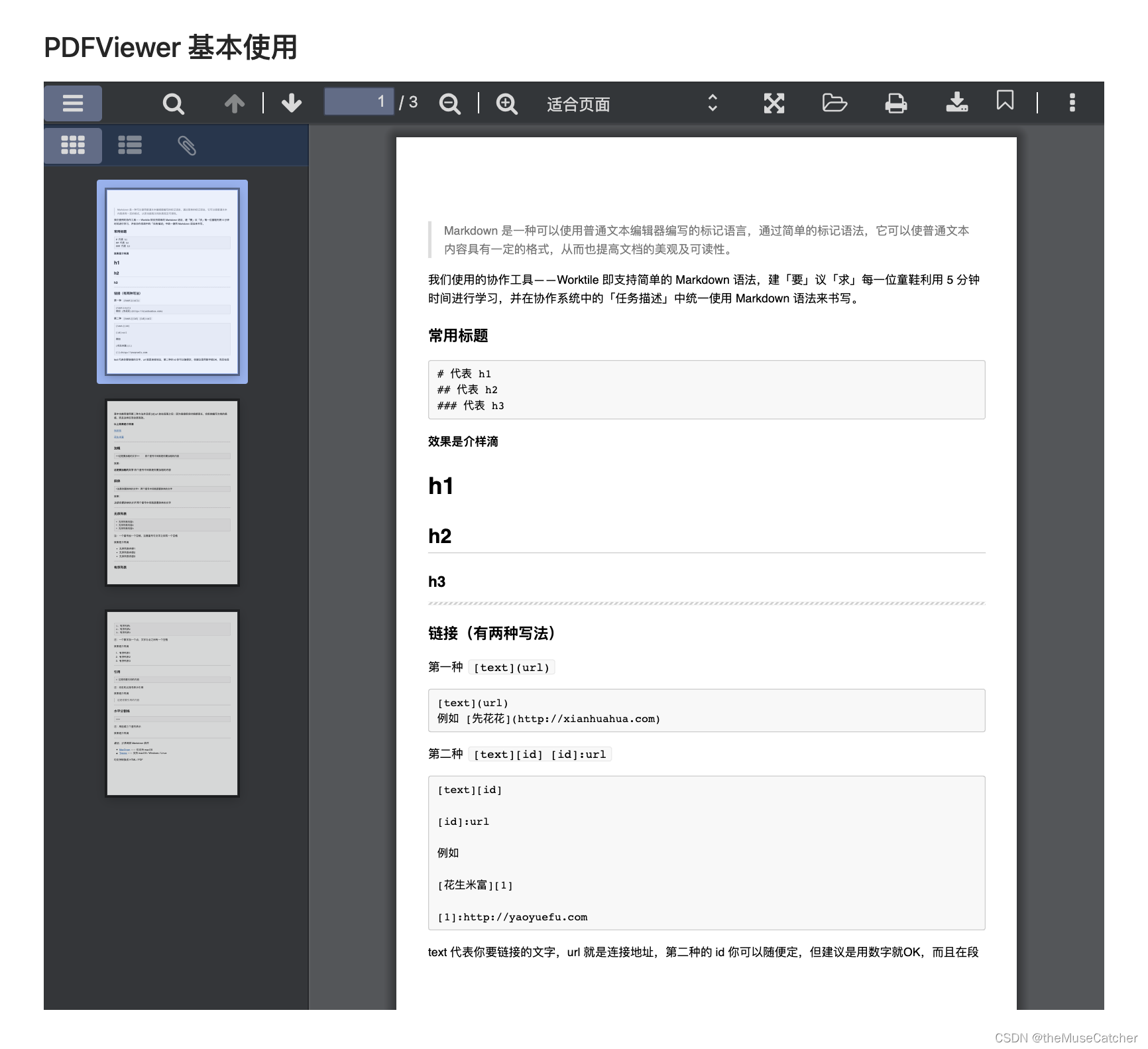Click the page number input field
The height and width of the screenshot is (1049, 1148).
pyautogui.click(x=359, y=101)
